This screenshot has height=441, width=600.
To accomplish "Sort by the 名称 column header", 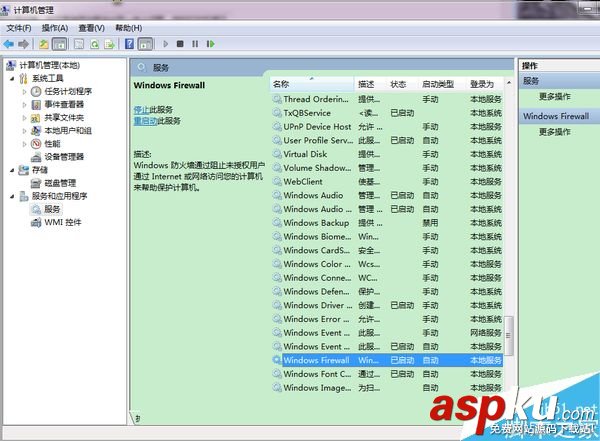I will click(312, 84).
